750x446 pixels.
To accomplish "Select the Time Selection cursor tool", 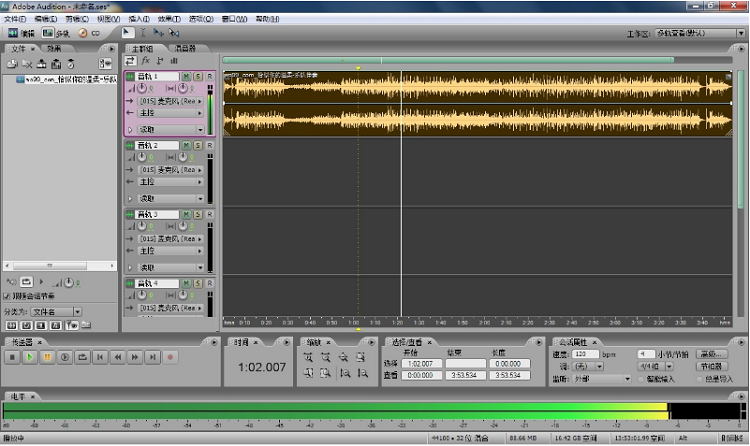I will [x=143, y=33].
